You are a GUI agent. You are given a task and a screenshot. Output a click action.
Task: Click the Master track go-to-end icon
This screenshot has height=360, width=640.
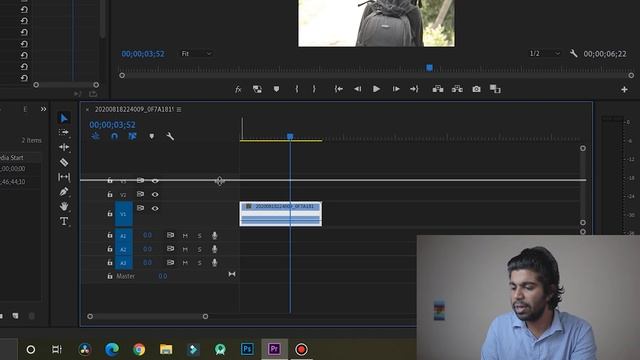click(x=232, y=274)
